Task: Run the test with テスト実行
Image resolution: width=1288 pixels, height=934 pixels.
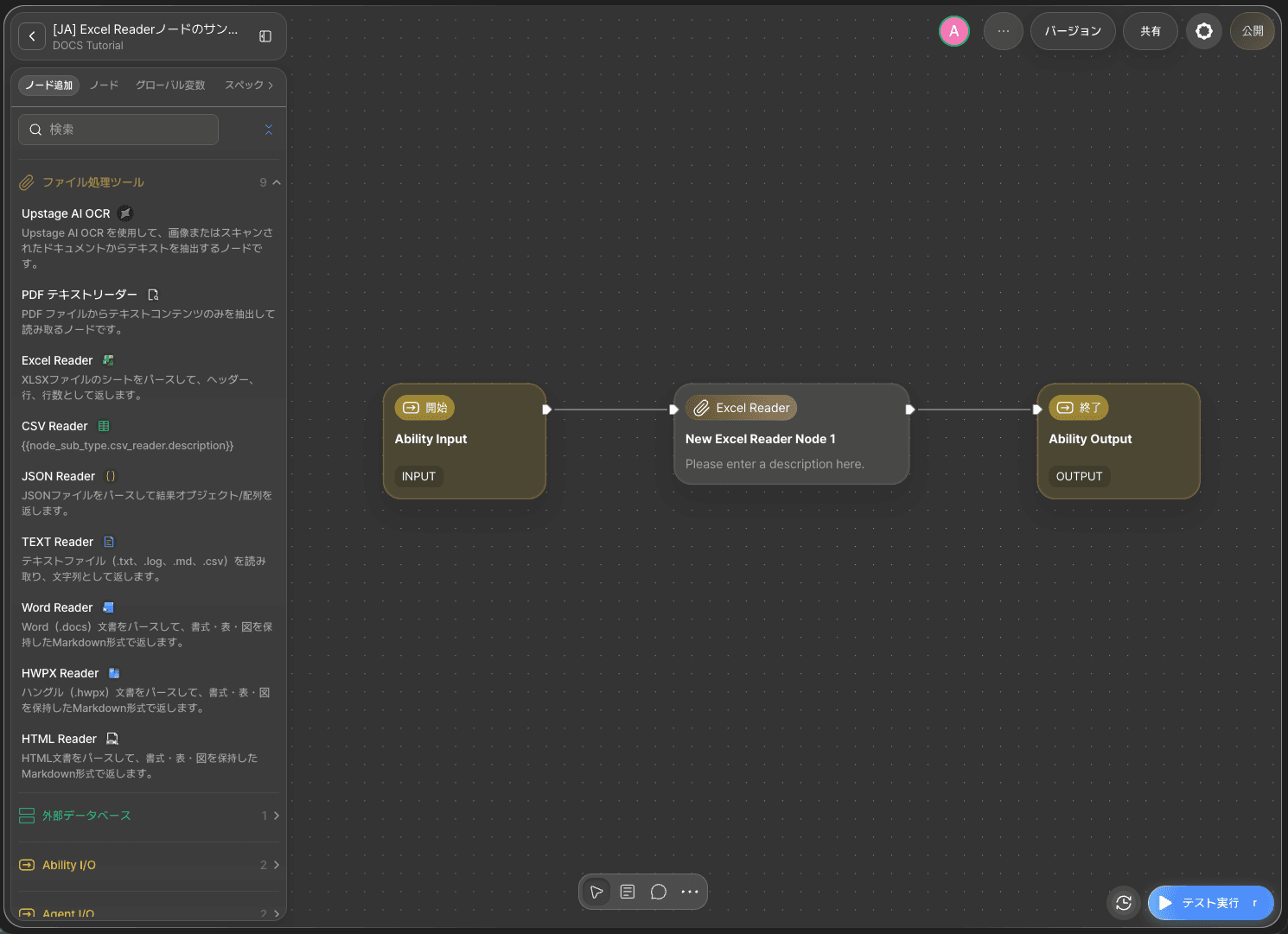Action: 1210,903
